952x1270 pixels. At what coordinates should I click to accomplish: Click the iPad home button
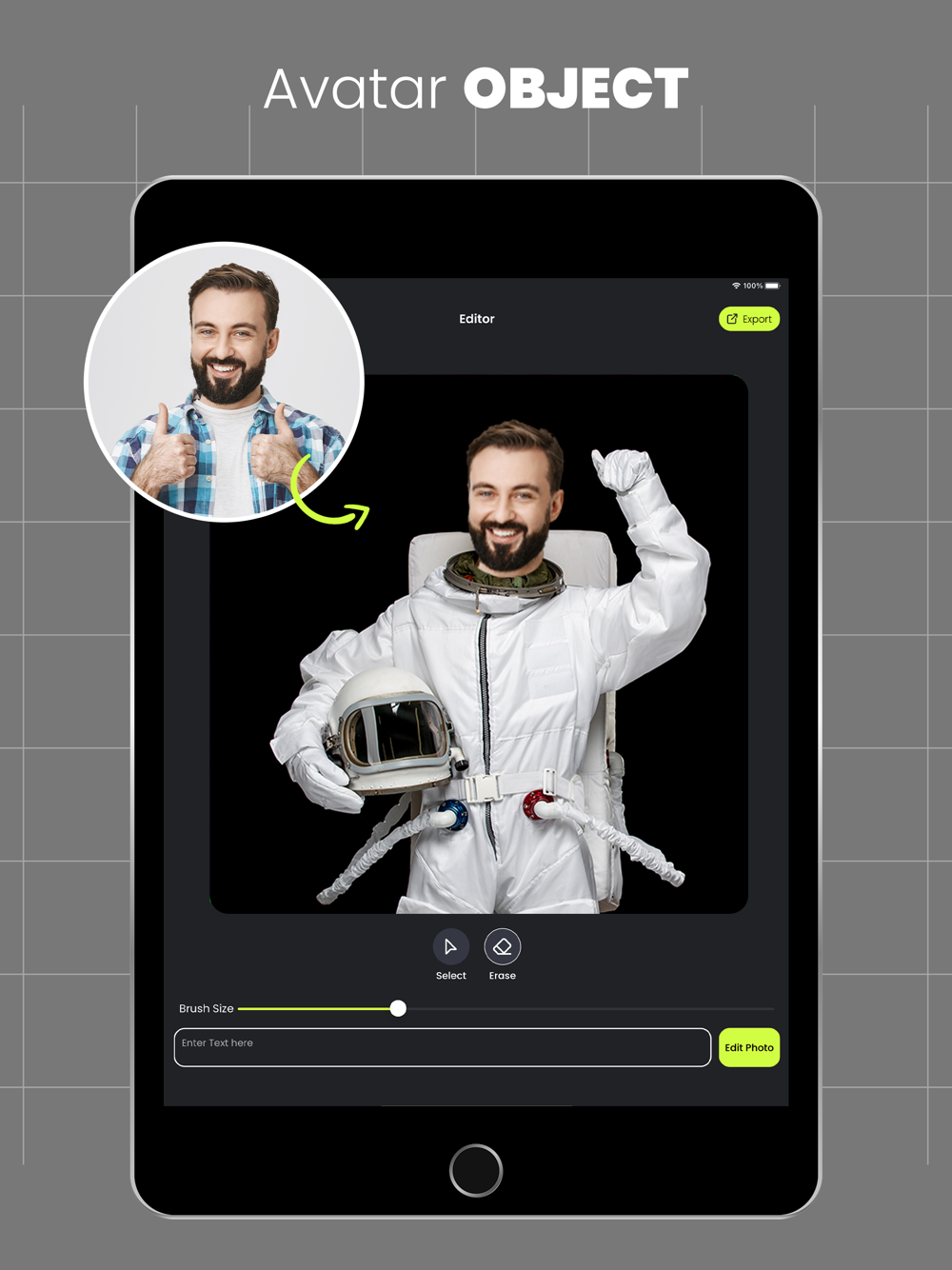[x=476, y=1170]
